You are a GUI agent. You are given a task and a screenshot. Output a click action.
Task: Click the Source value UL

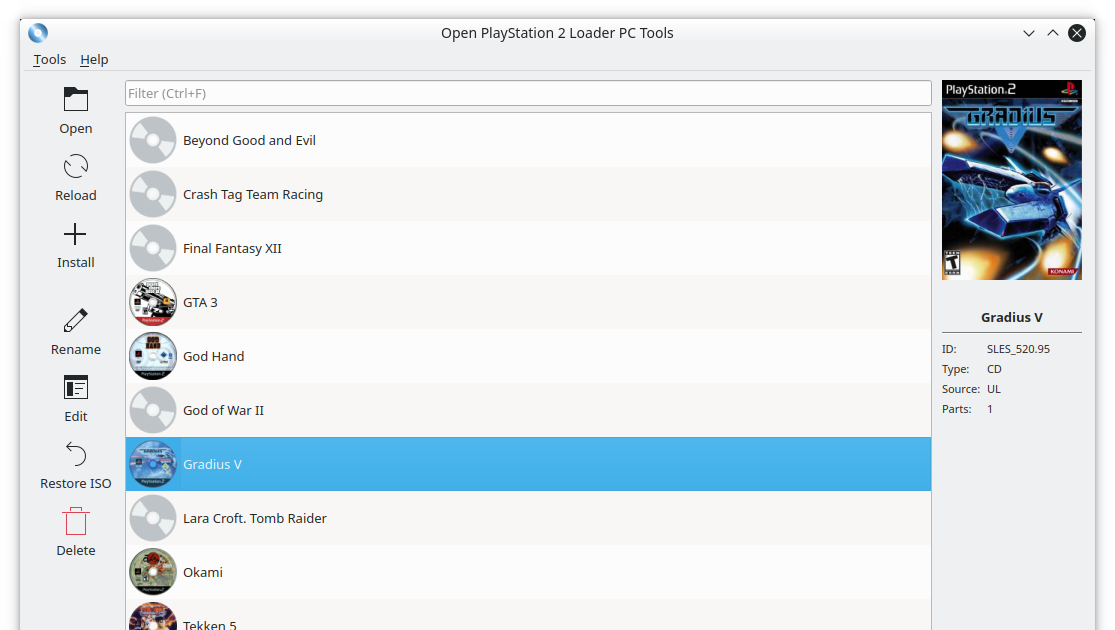pyautogui.click(x=993, y=389)
